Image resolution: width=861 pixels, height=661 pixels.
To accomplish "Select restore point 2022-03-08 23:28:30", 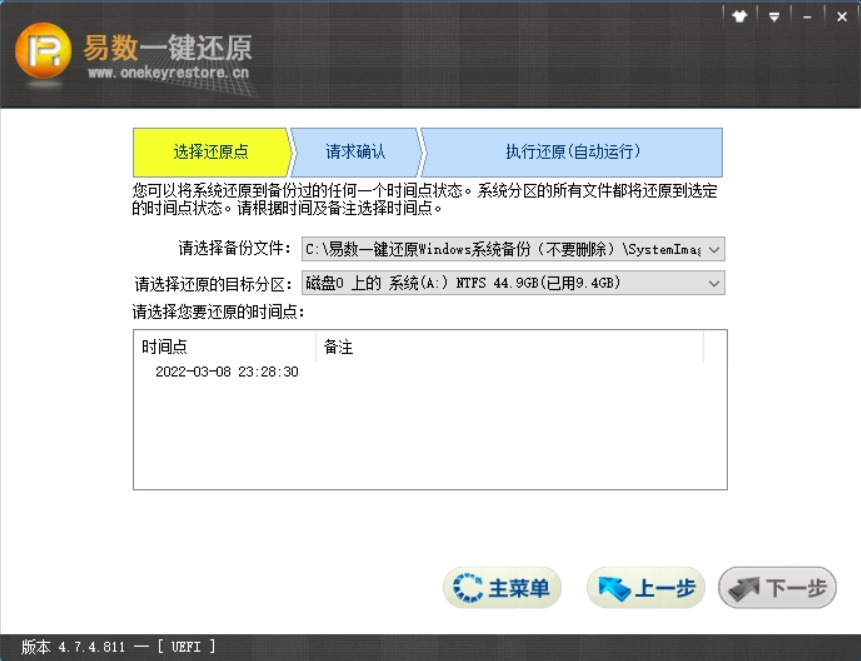I will 227,372.
